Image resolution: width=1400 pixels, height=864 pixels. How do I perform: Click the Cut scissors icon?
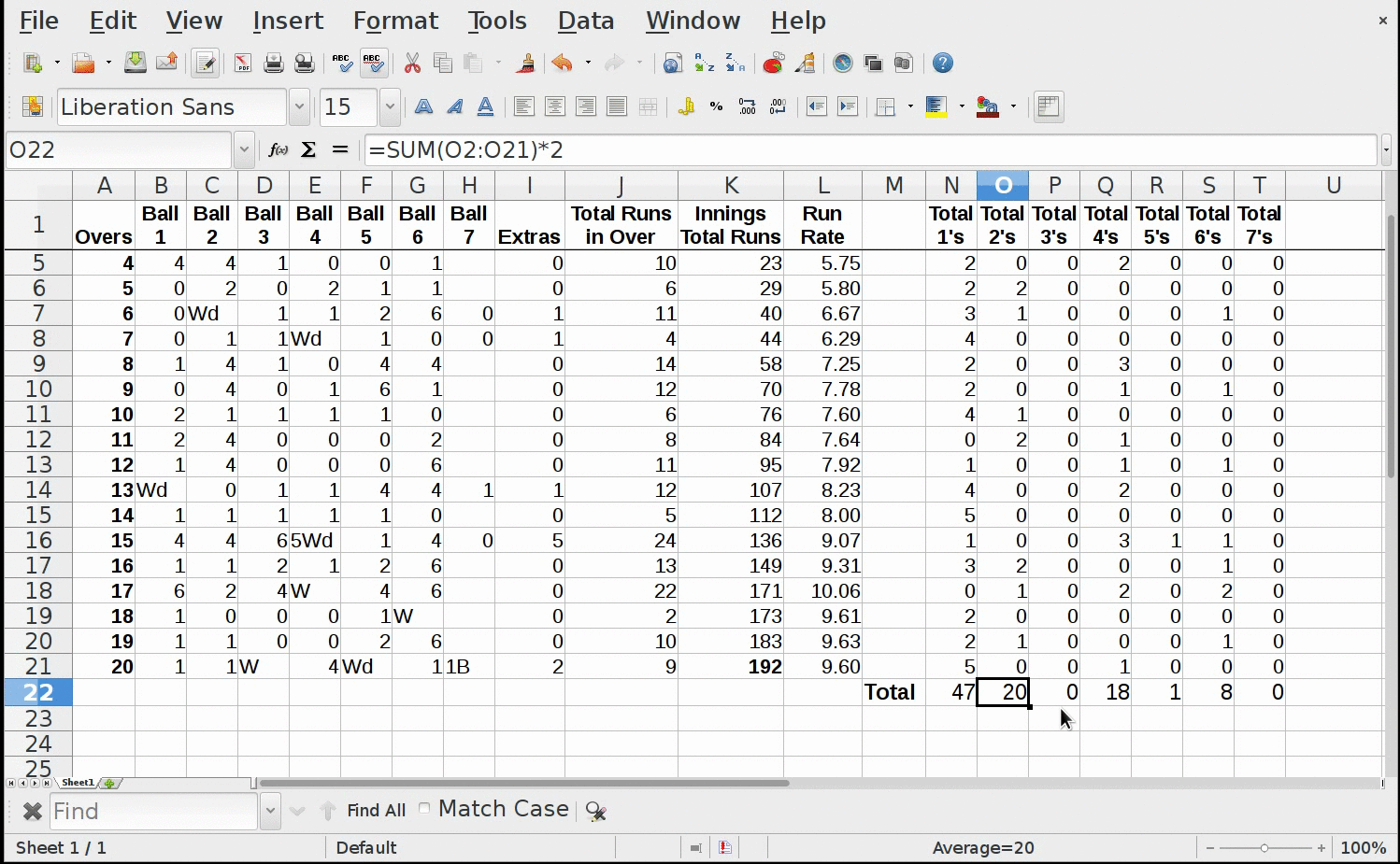tap(412, 64)
